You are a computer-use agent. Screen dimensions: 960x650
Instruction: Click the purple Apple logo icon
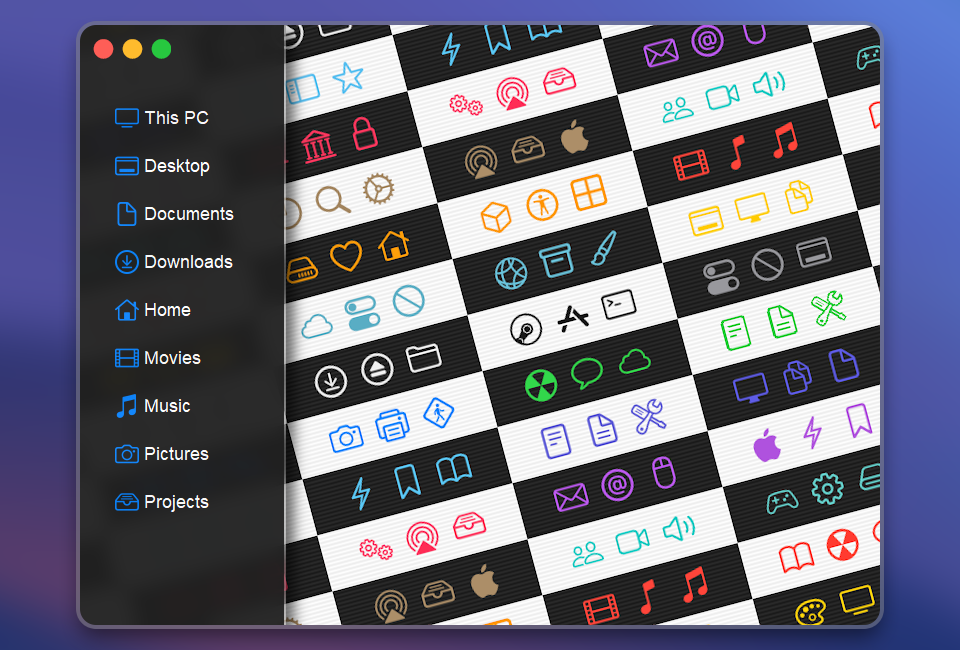coord(767,444)
